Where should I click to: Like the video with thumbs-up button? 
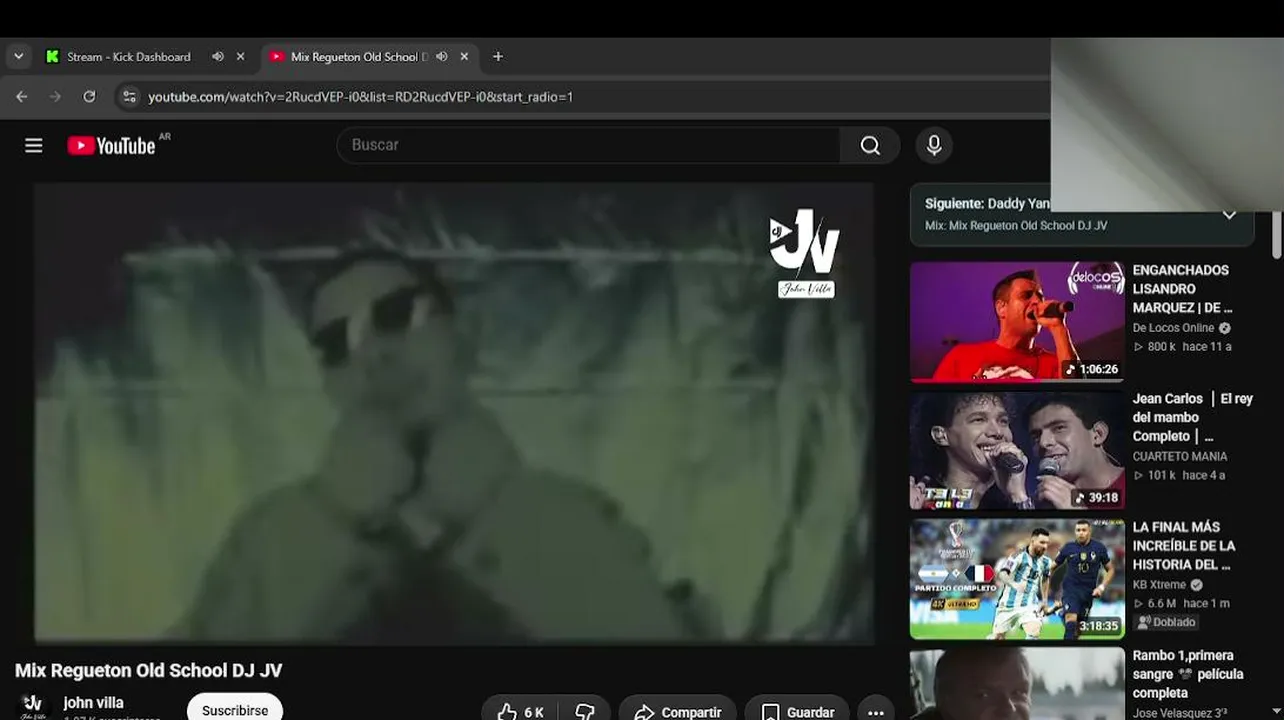pyautogui.click(x=520, y=712)
